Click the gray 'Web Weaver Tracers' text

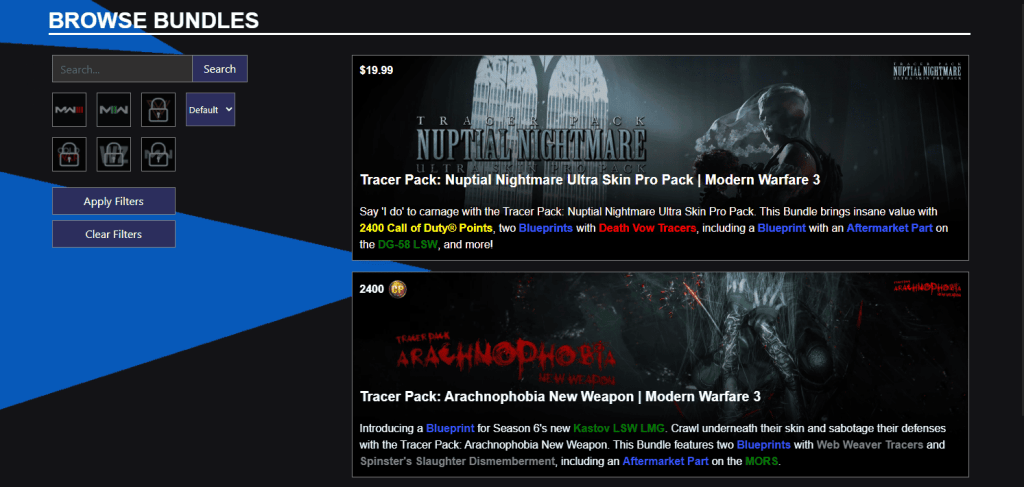(x=871, y=445)
